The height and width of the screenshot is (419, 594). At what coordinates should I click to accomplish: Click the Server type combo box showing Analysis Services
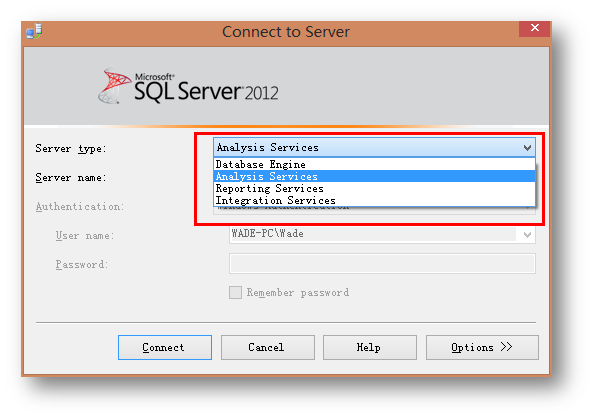[x=374, y=147]
